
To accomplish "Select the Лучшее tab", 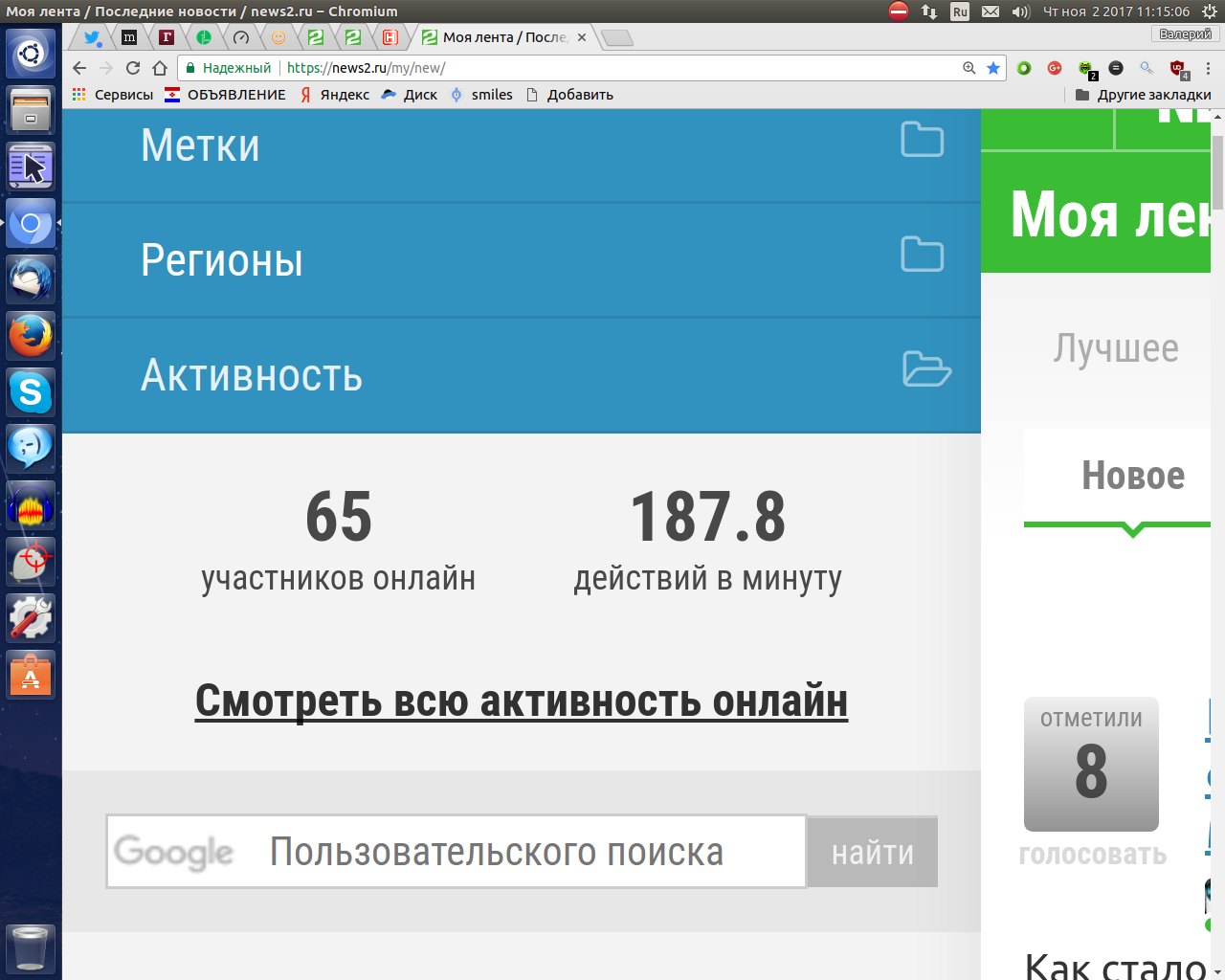I will coord(1116,348).
